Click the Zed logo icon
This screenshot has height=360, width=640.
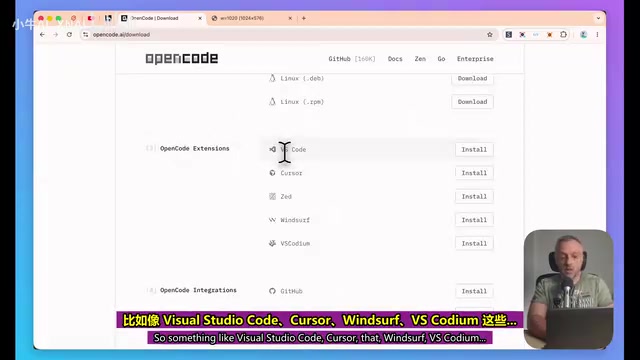pos(272,196)
